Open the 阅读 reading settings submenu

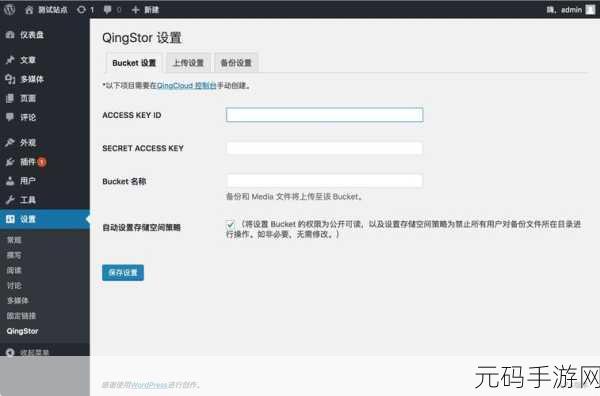pyautogui.click(x=14, y=271)
